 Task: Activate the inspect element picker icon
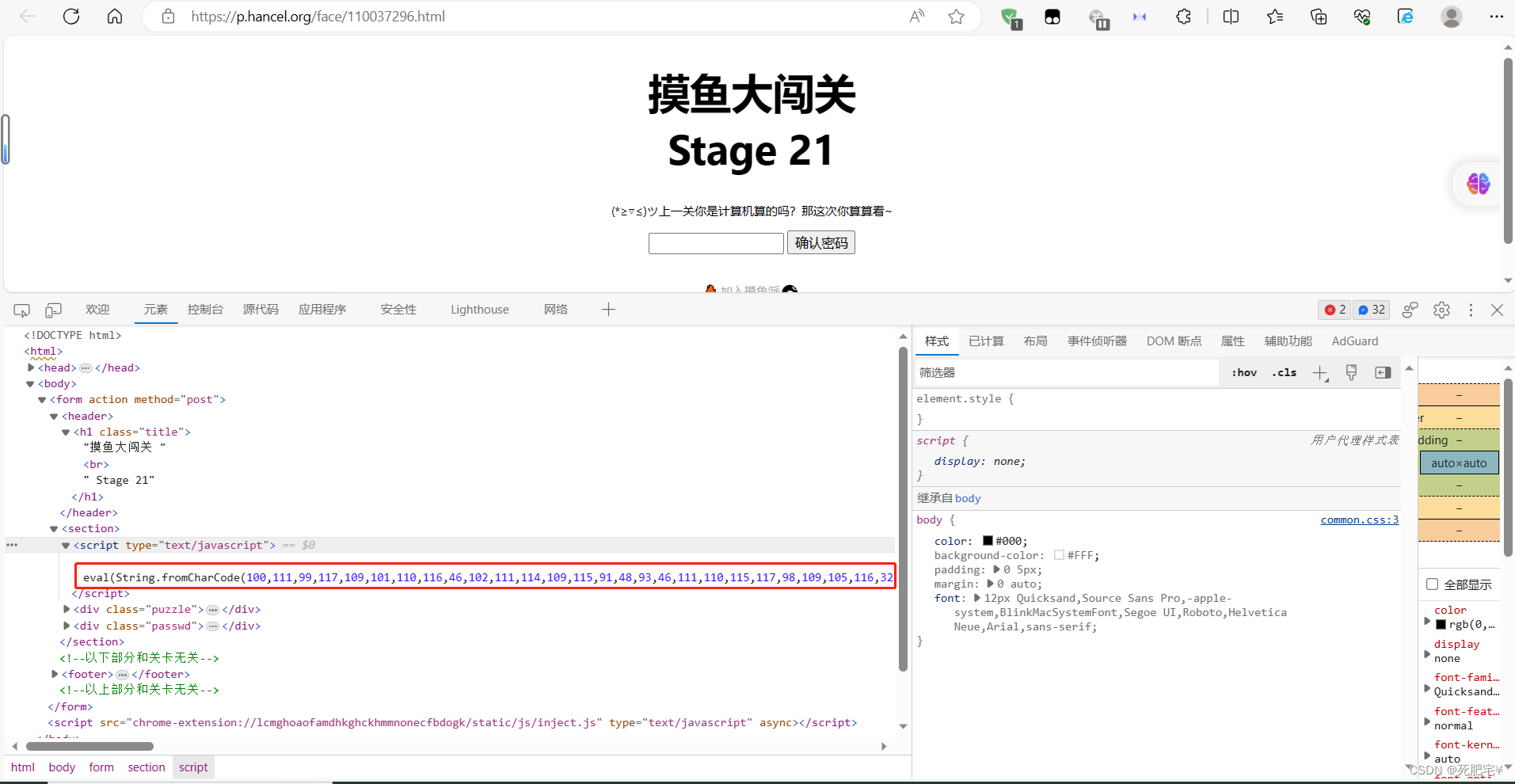pos(22,310)
